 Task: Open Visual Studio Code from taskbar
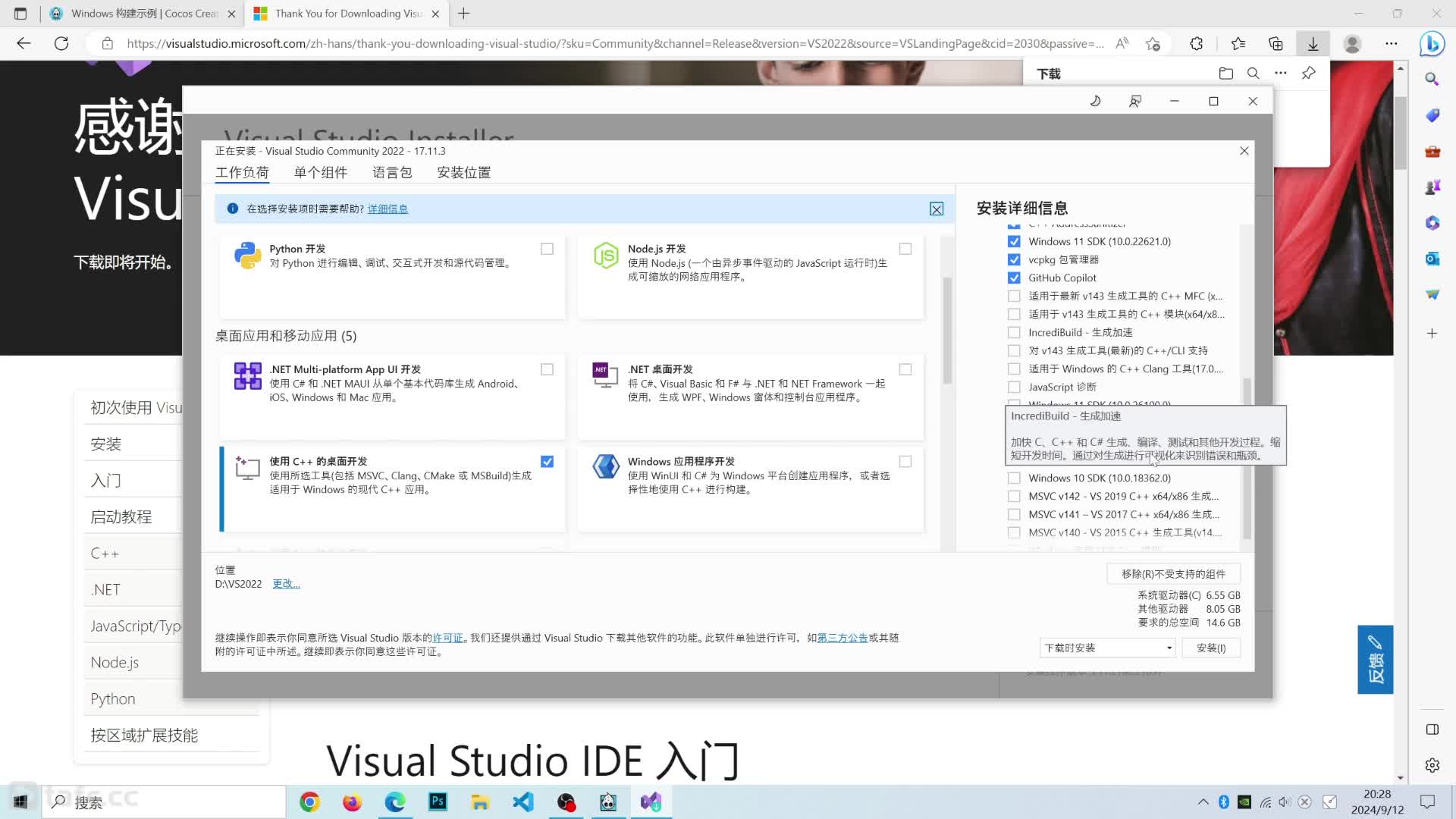point(522,802)
